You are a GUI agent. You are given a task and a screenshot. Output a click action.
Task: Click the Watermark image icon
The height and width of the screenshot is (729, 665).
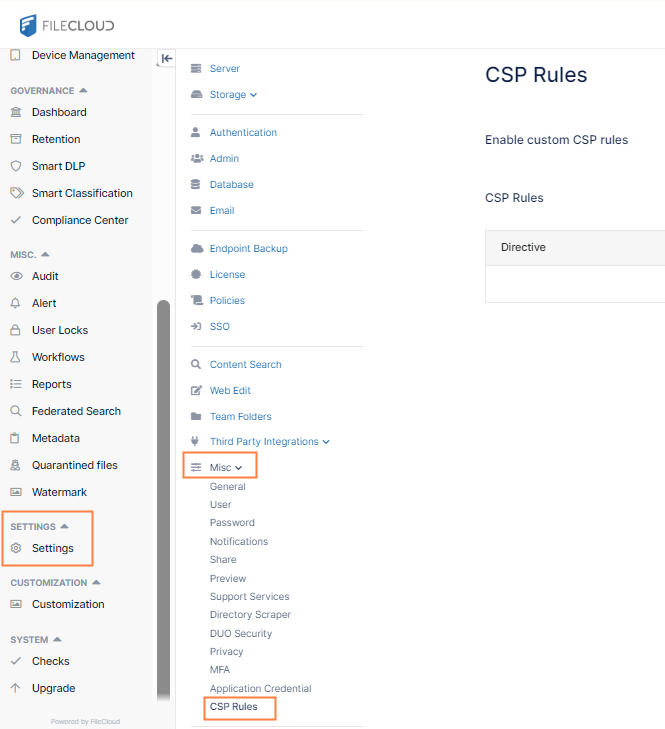[16, 492]
